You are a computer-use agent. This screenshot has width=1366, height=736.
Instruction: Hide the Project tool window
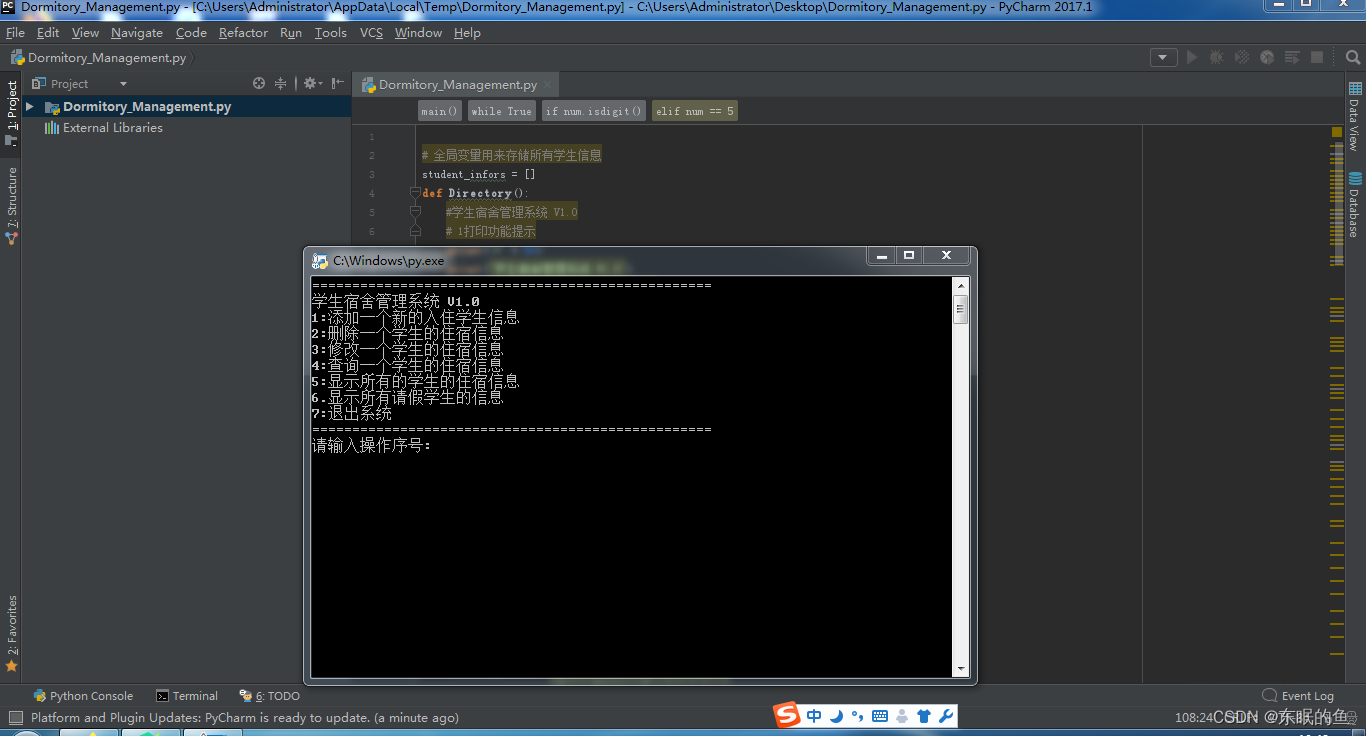(338, 84)
